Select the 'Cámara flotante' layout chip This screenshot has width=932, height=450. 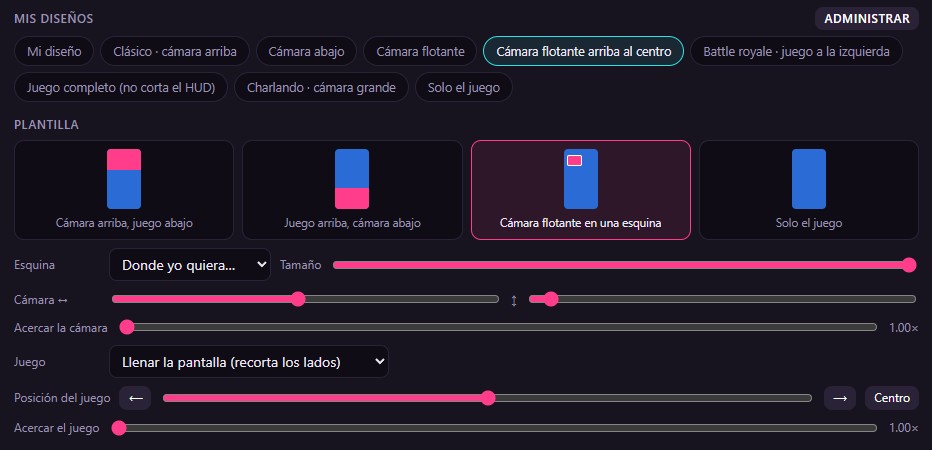point(420,51)
